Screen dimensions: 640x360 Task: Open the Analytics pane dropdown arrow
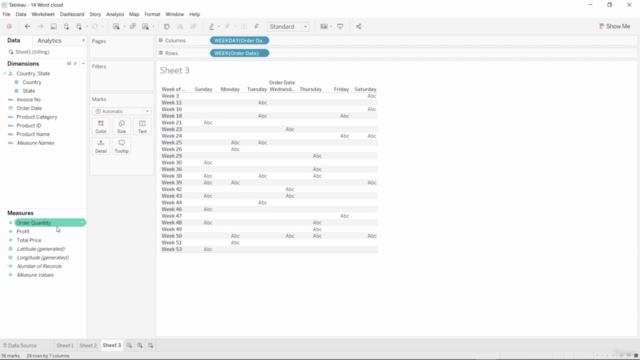83,41
